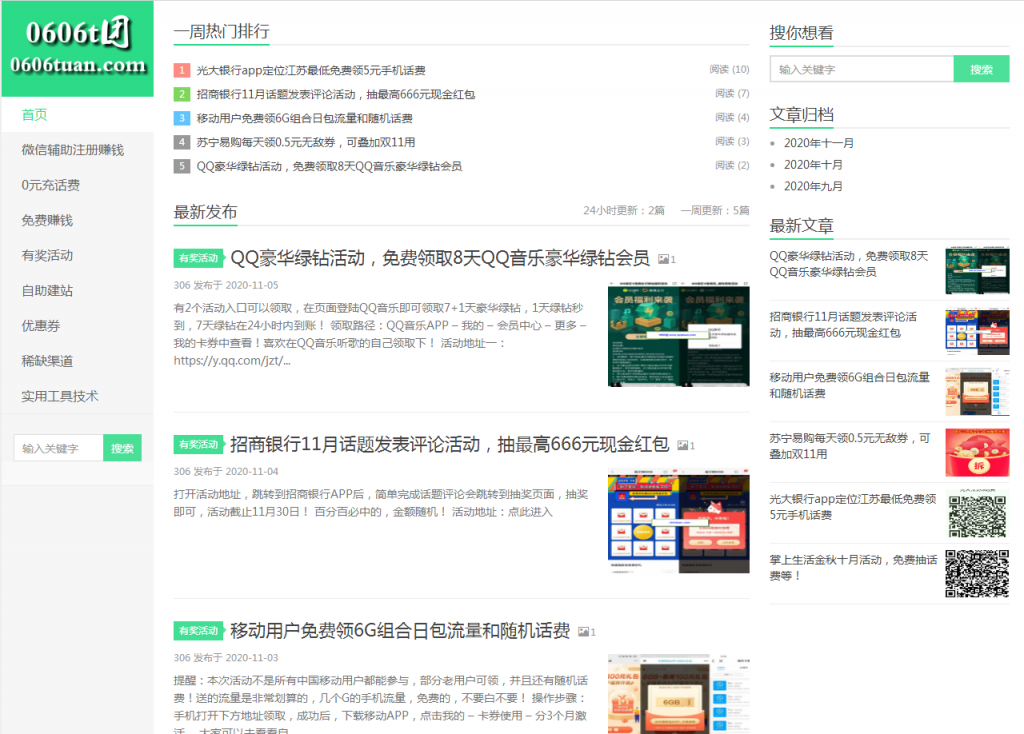Viewport: 1024px width, 734px height.
Task: Open the QQ绿钻 article thumbnail image
Action: click(x=679, y=335)
